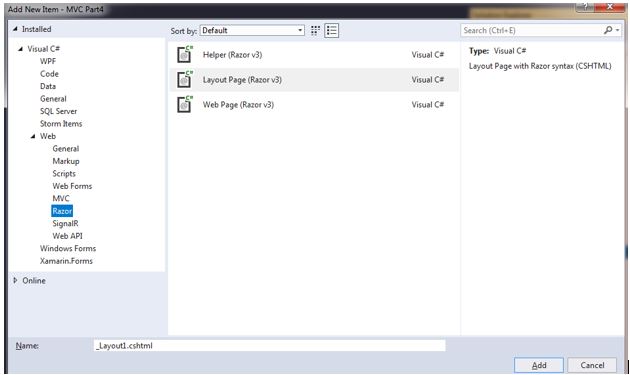630x375 pixels.
Task: Expand the Online section
Action: pyautogui.click(x=15, y=281)
